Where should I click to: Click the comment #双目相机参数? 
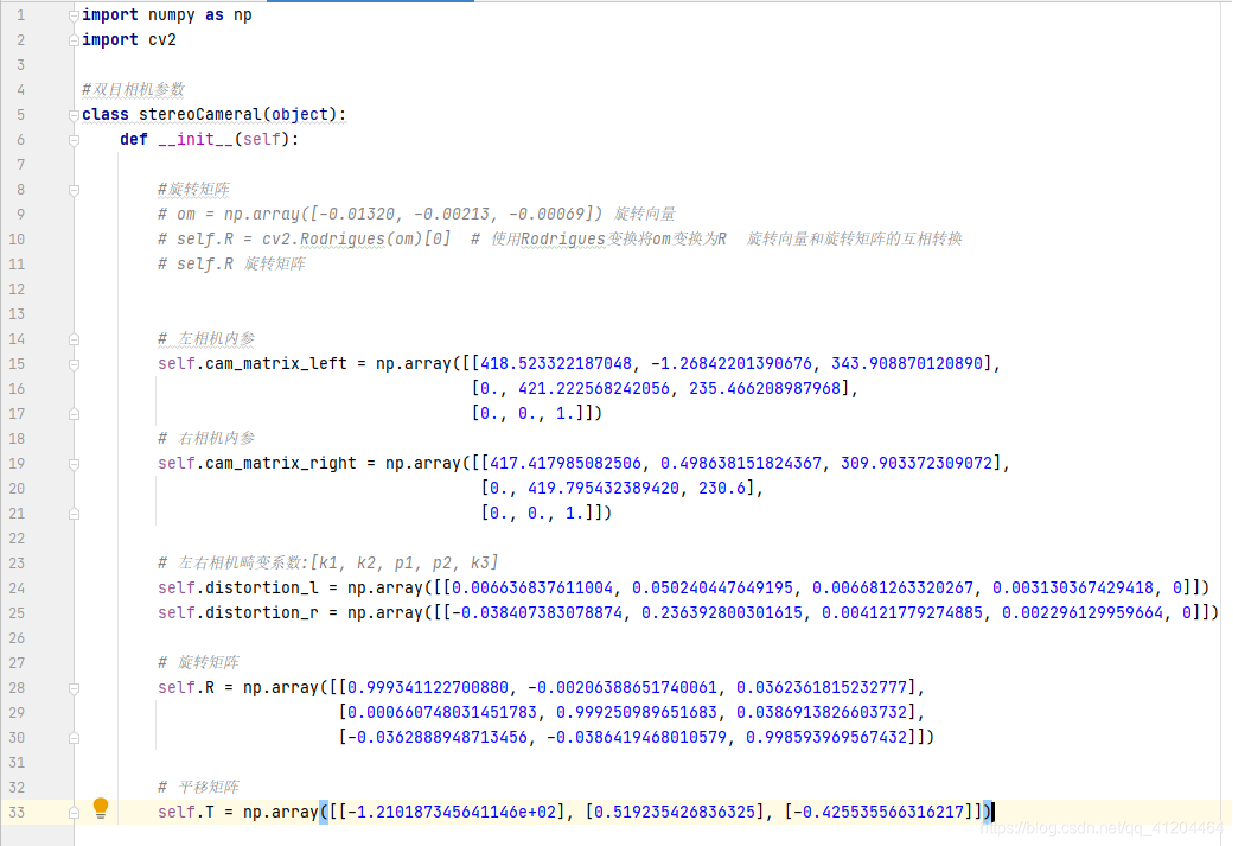[x=133, y=90]
